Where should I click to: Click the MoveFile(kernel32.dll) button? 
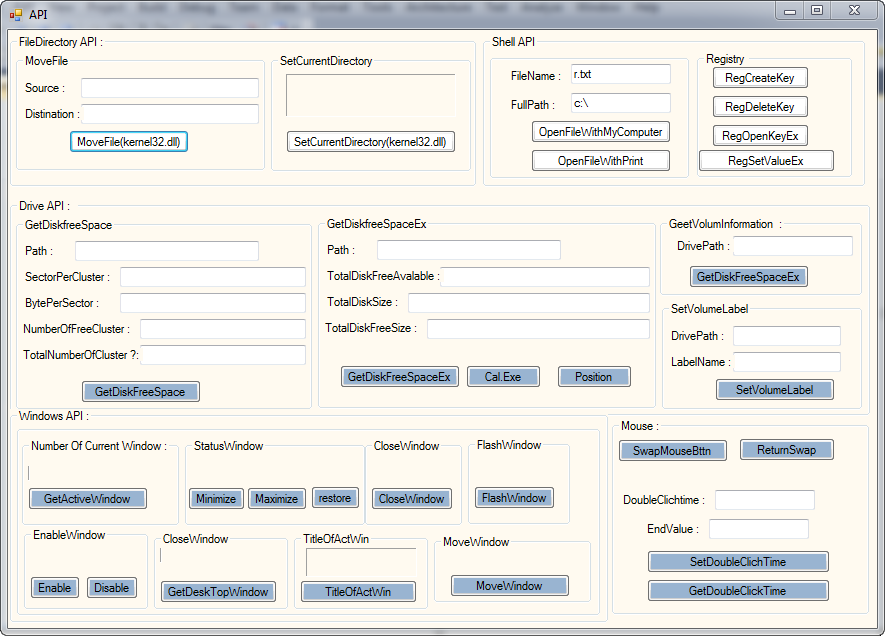coord(129,142)
